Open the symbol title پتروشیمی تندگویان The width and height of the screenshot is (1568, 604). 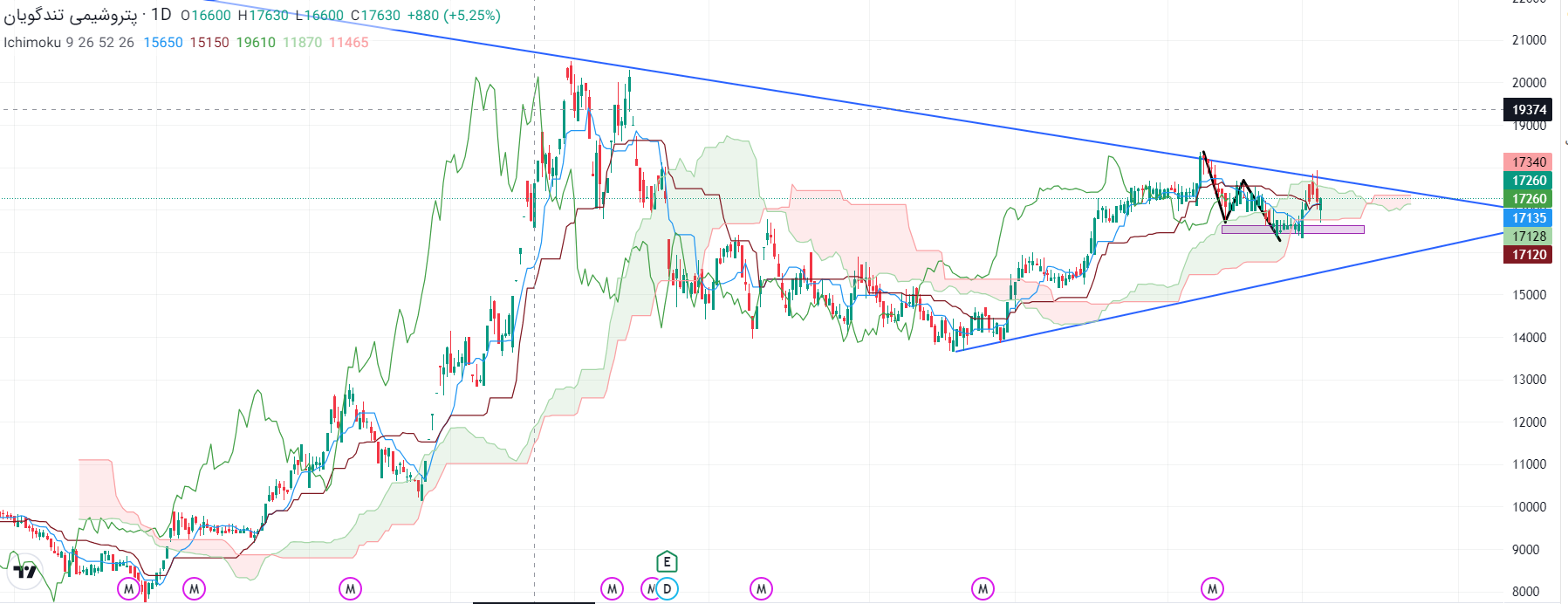coord(70,15)
